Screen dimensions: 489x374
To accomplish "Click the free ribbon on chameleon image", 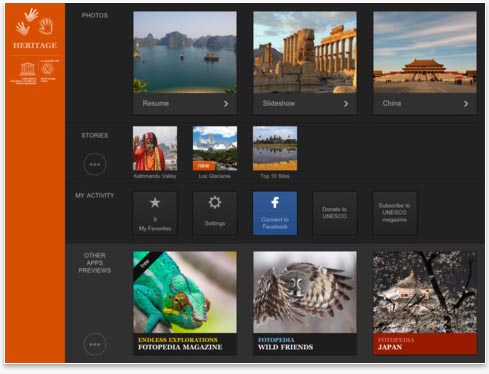I will click(x=146, y=264).
